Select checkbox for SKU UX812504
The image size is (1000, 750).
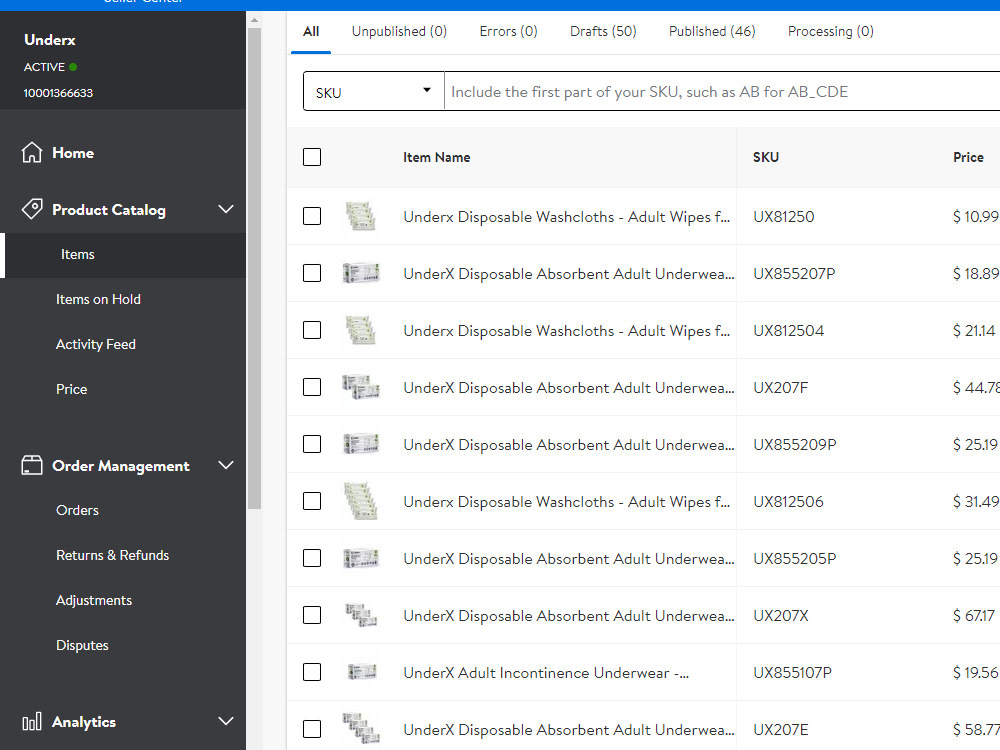tap(312, 330)
